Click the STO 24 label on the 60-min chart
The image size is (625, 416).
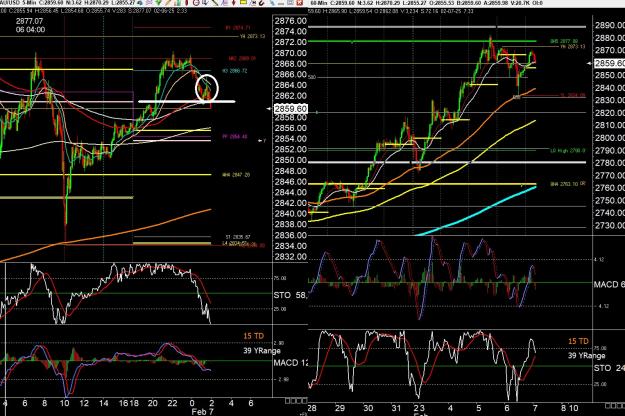[x=609, y=368]
